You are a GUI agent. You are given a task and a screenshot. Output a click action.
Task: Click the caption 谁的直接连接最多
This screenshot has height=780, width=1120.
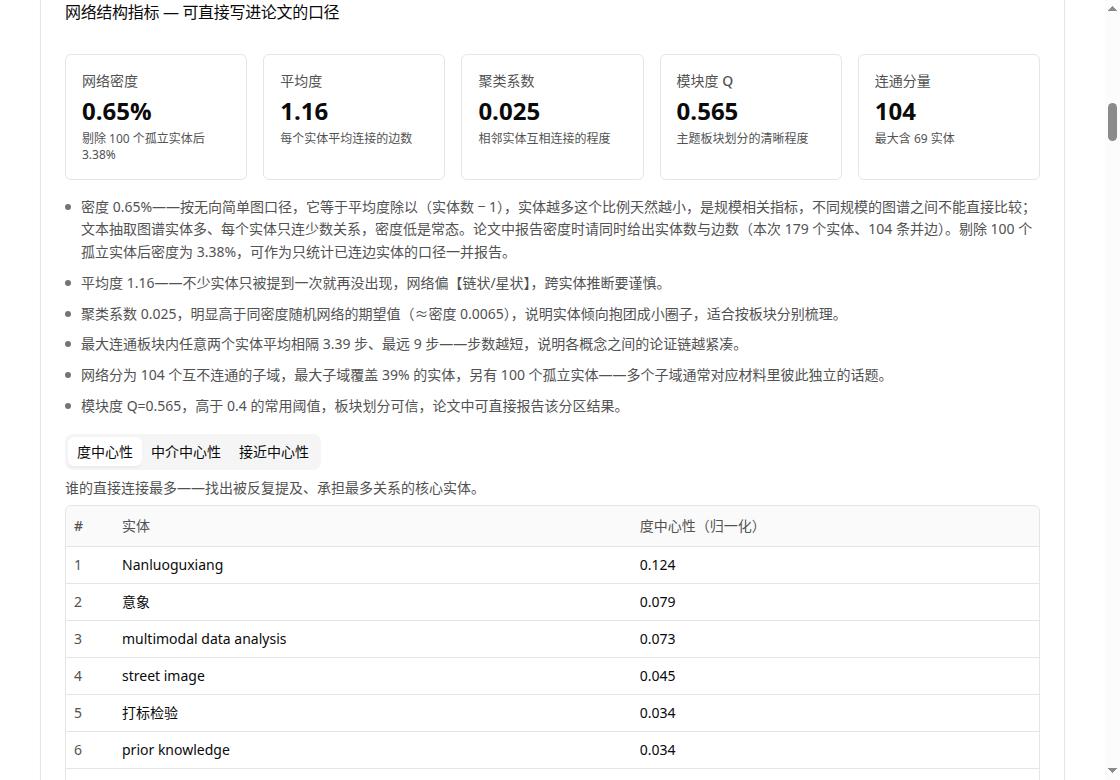[272, 489]
